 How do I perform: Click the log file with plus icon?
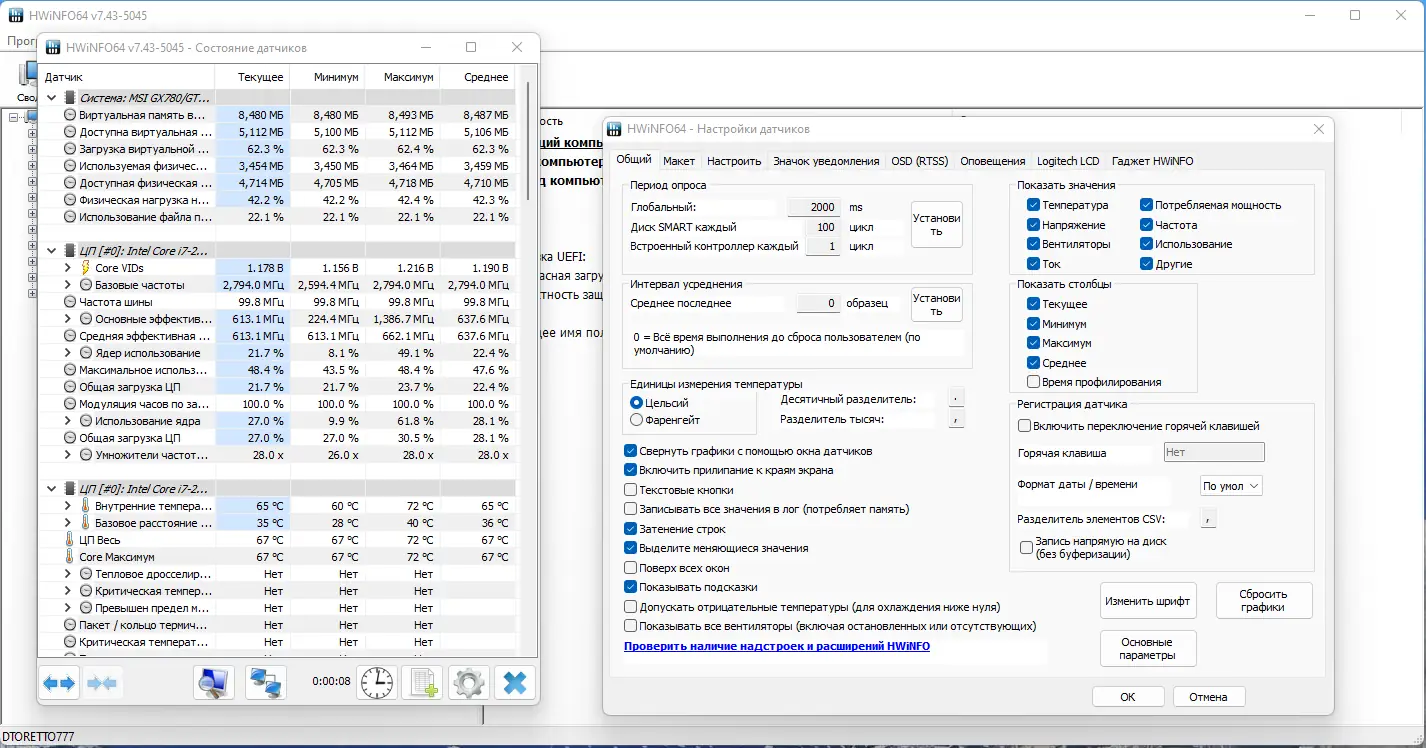click(x=421, y=683)
